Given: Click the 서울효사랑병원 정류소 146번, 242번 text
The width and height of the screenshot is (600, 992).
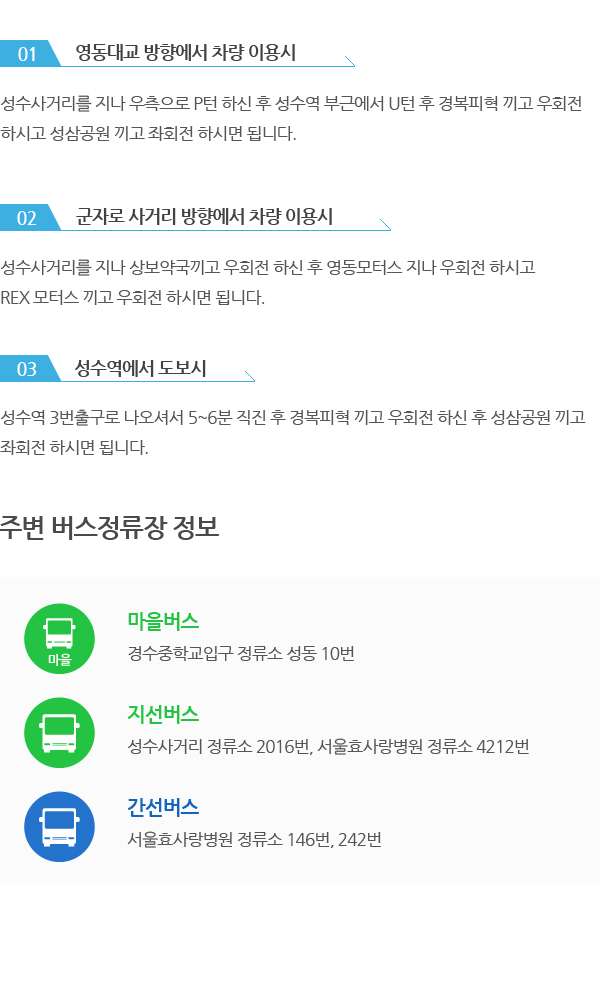Looking at the screenshot, I should (x=254, y=840).
